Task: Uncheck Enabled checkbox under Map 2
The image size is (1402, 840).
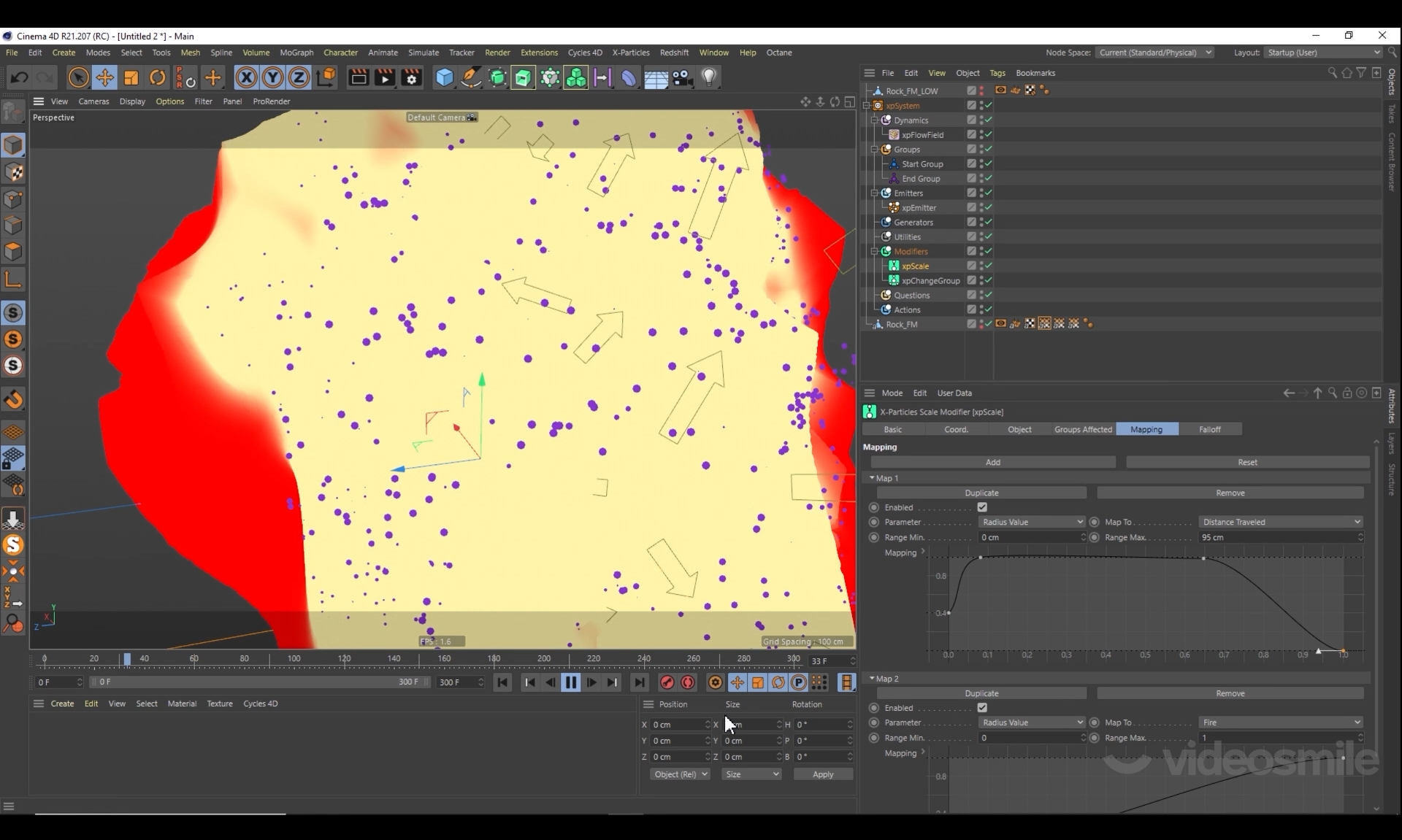Action: click(x=982, y=708)
